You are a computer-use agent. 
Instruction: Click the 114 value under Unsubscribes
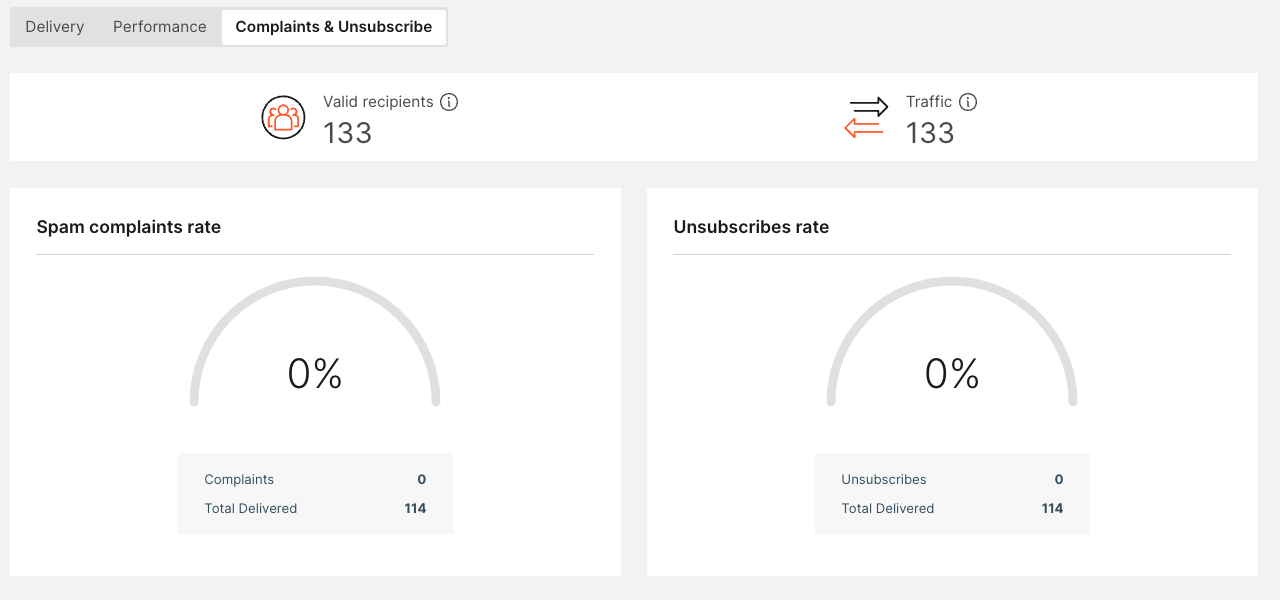[1052, 509]
